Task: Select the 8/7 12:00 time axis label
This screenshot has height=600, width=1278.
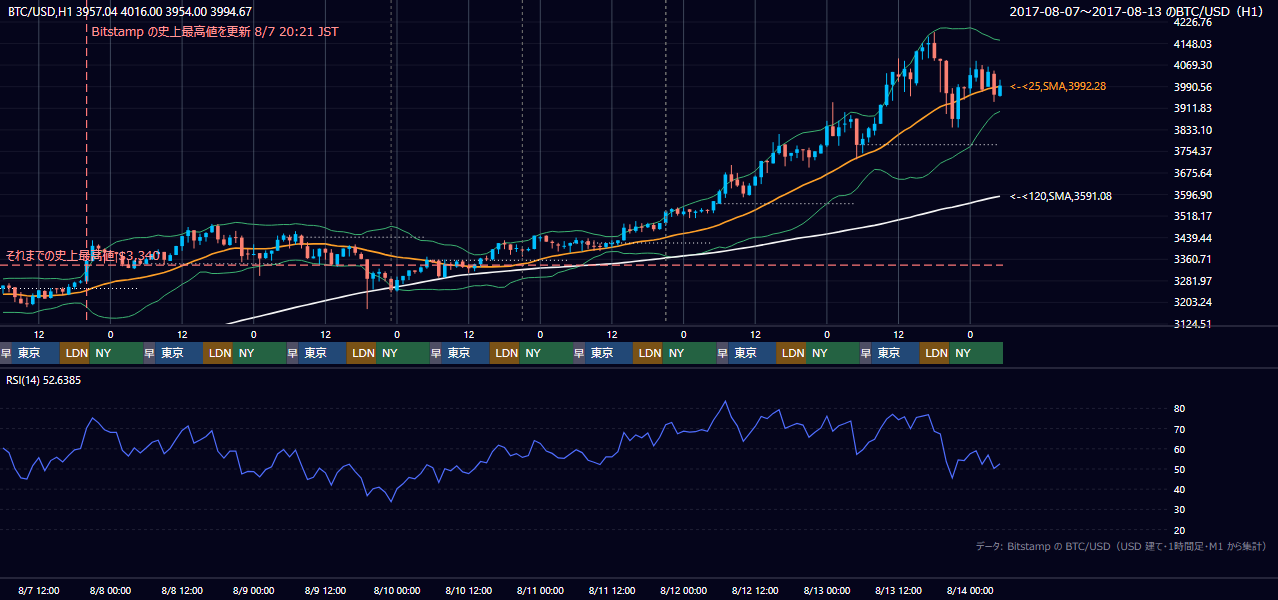Action: click(39, 590)
